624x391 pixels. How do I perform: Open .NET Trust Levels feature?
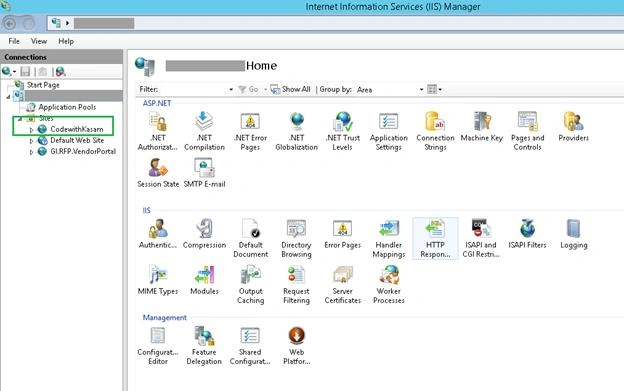(343, 131)
